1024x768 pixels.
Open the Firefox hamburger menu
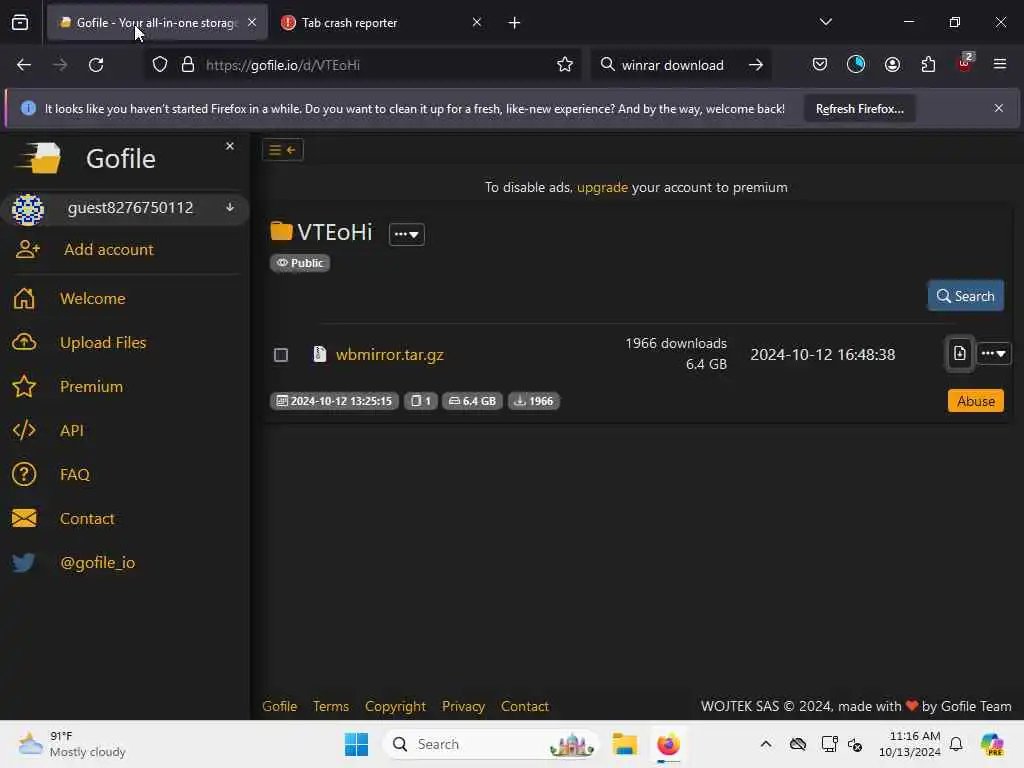click(x=1000, y=64)
